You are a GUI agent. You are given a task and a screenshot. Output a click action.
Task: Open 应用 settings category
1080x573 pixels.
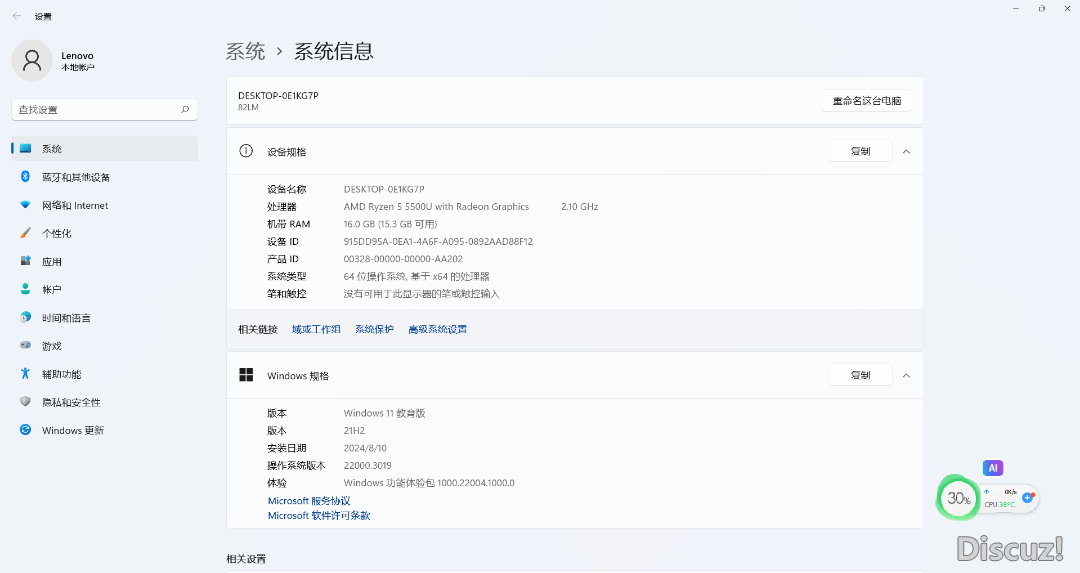(x=105, y=262)
